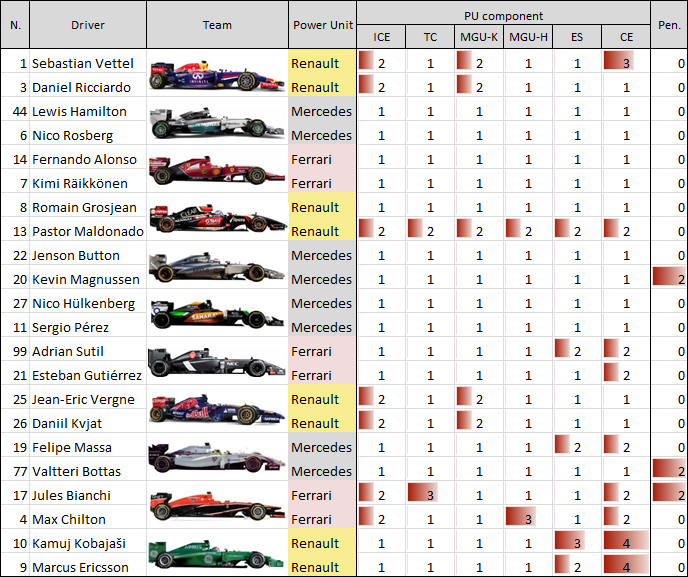
Task: Select Valtteri Bottas's penalty value
Action: pos(669,471)
